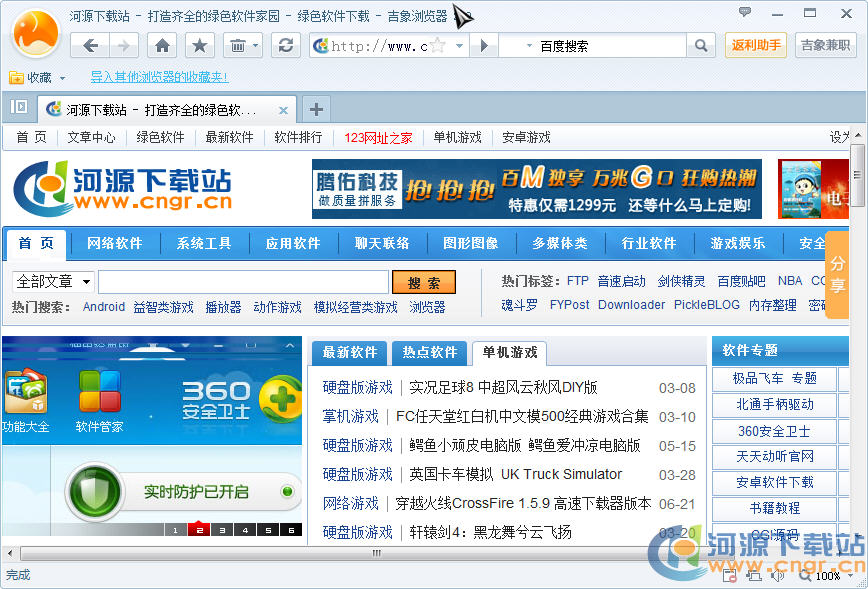The height and width of the screenshot is (589, 868).
Task: Select the 网络软件 navigation tab
Action: click(115, 243)
